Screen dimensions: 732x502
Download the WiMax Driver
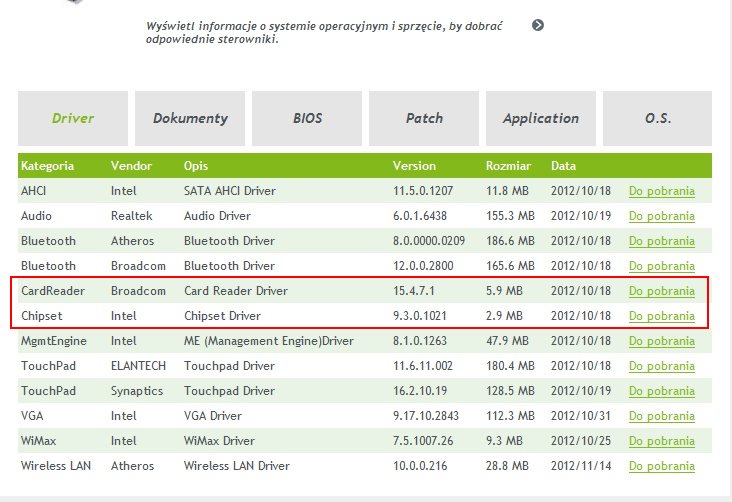(662, 441)
